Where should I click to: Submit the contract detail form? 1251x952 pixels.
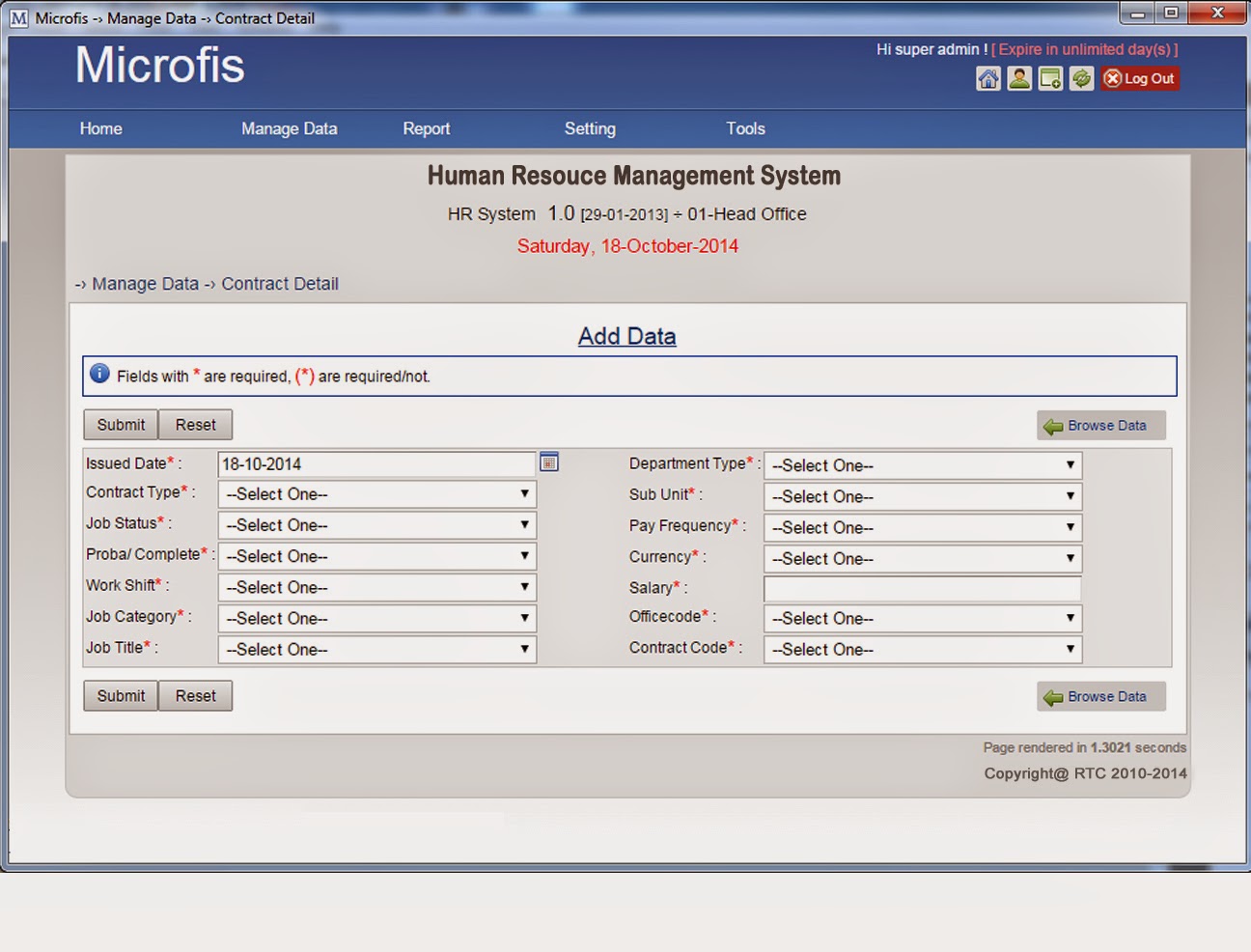tap(120, 425)
